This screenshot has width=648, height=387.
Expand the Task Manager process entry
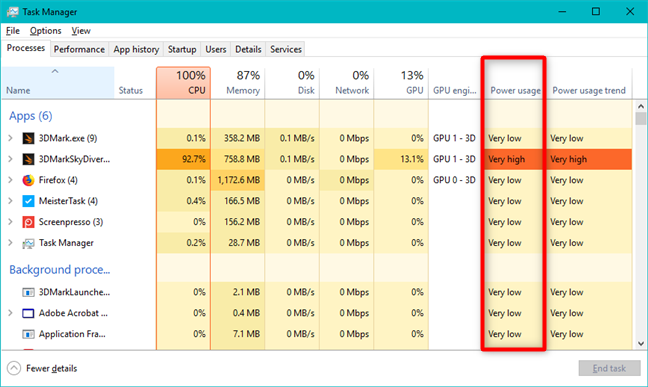point(10,243)
